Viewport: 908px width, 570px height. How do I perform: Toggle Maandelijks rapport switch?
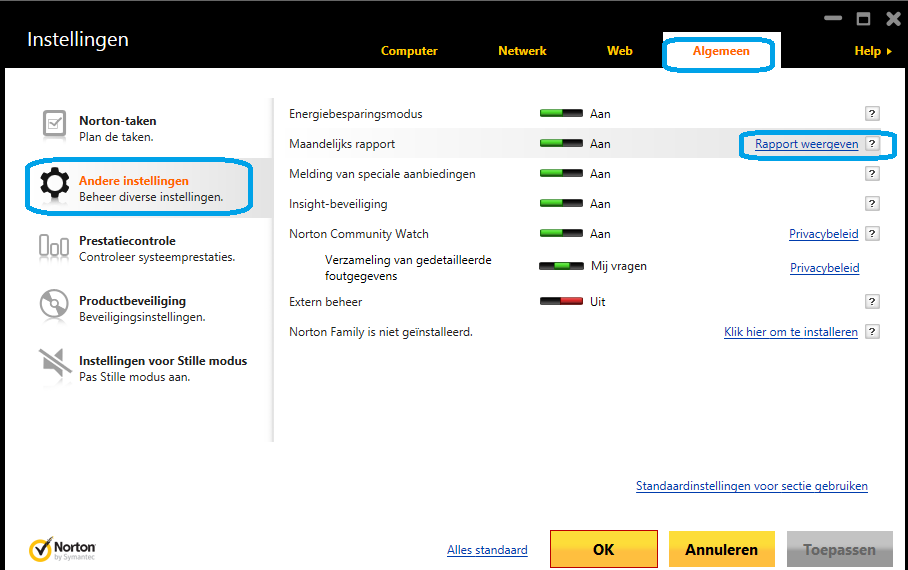(x=561, y=144)
